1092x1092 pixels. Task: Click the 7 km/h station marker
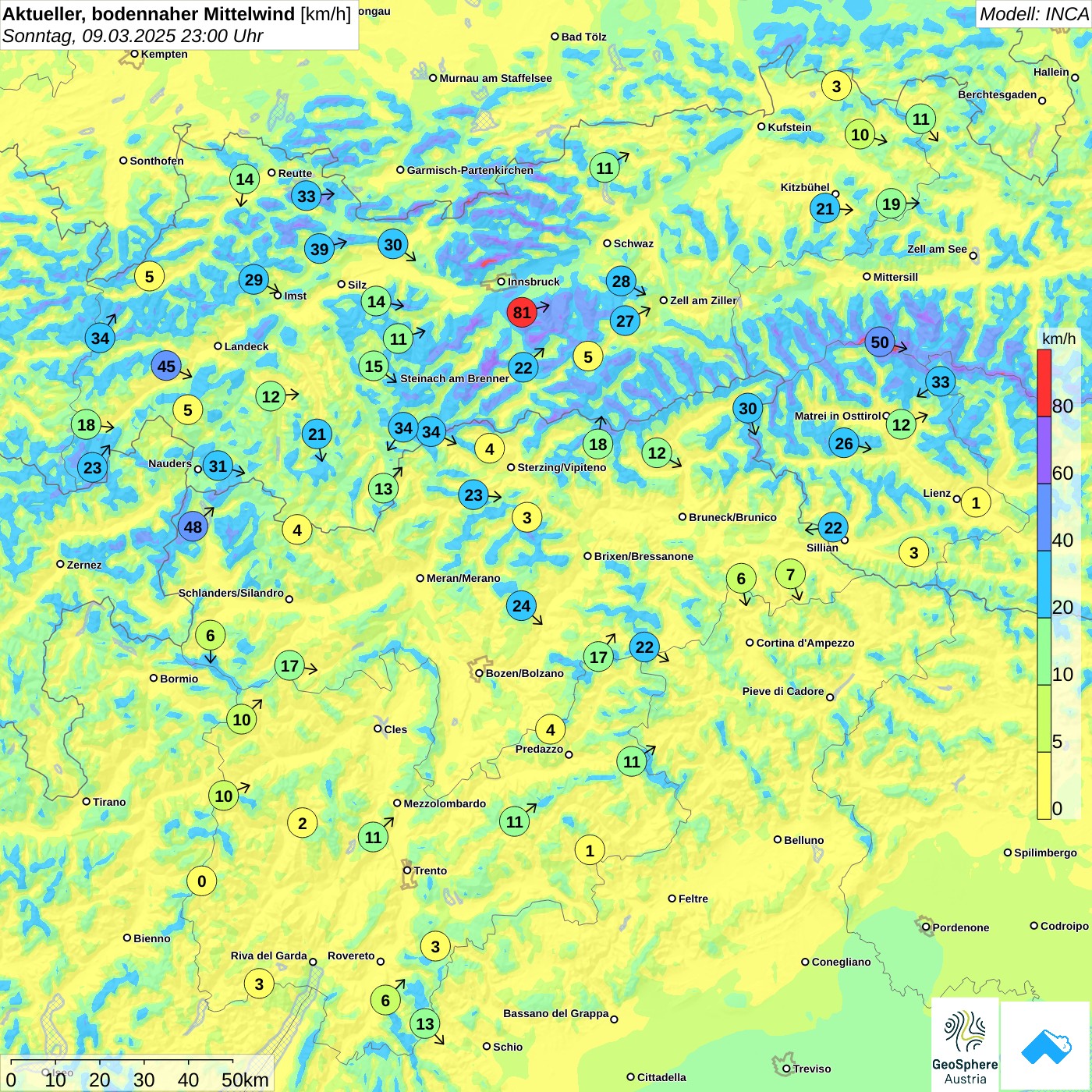(791, 575)
